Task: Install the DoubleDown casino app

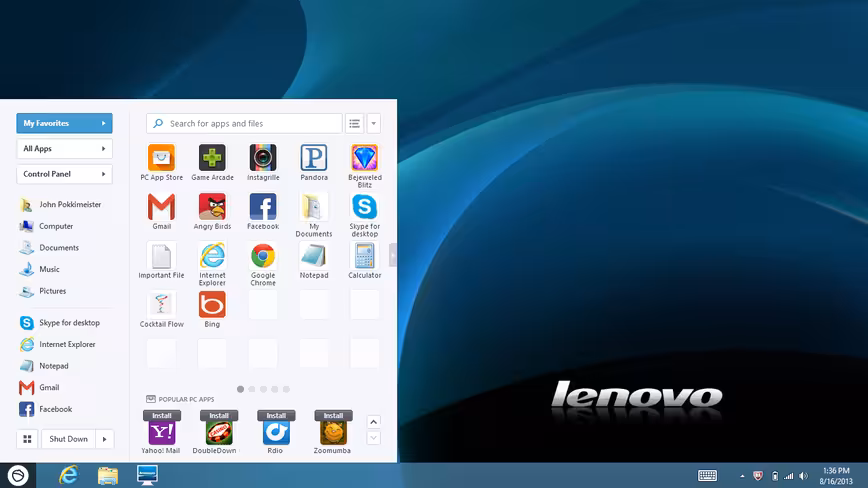Action: coord(219,416)
